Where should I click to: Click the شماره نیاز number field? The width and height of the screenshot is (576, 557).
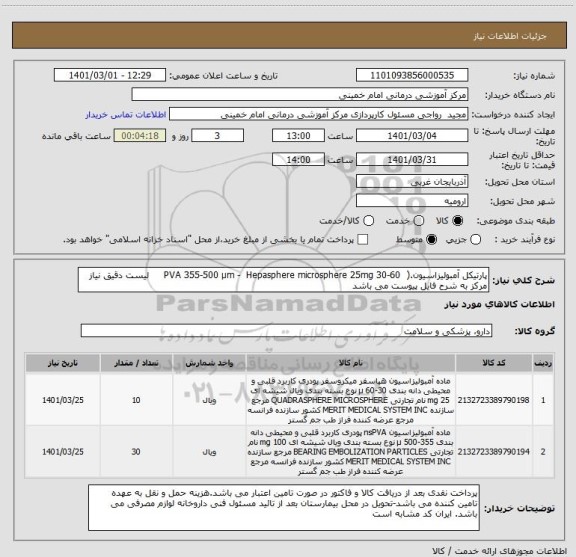tap(412, 75)
